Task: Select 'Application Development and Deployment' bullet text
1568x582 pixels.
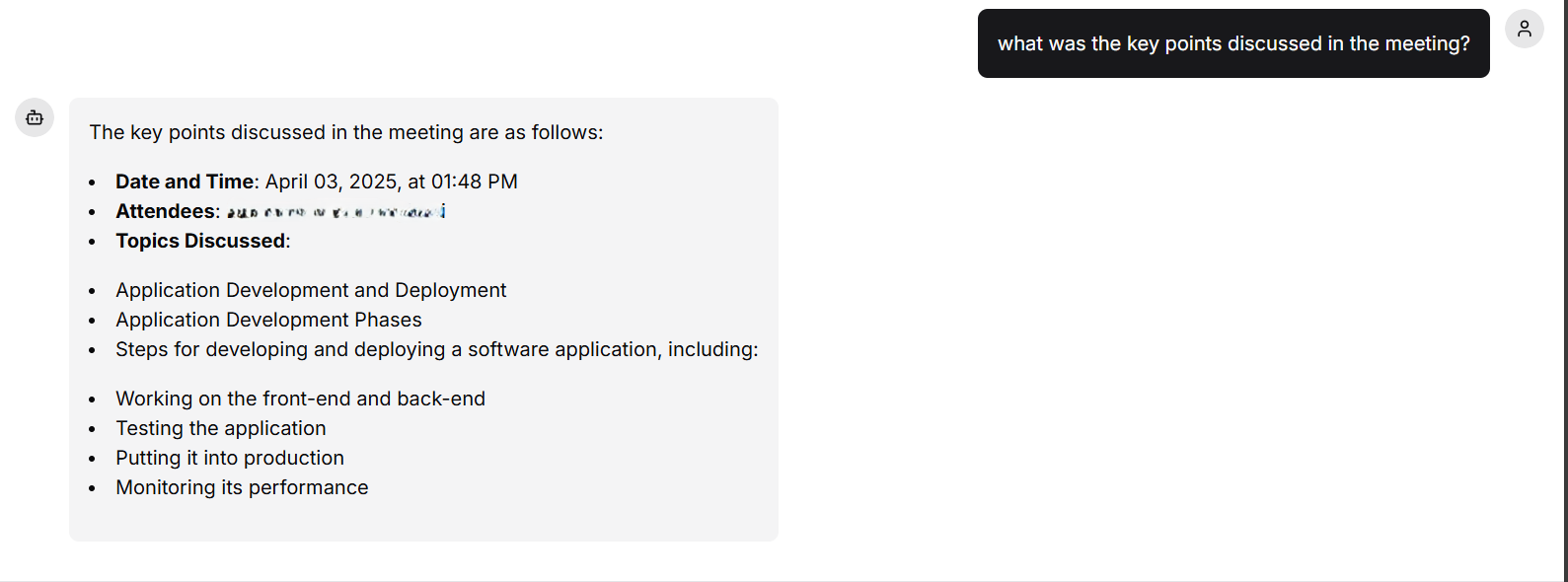Action: click(x=311, y=290)
